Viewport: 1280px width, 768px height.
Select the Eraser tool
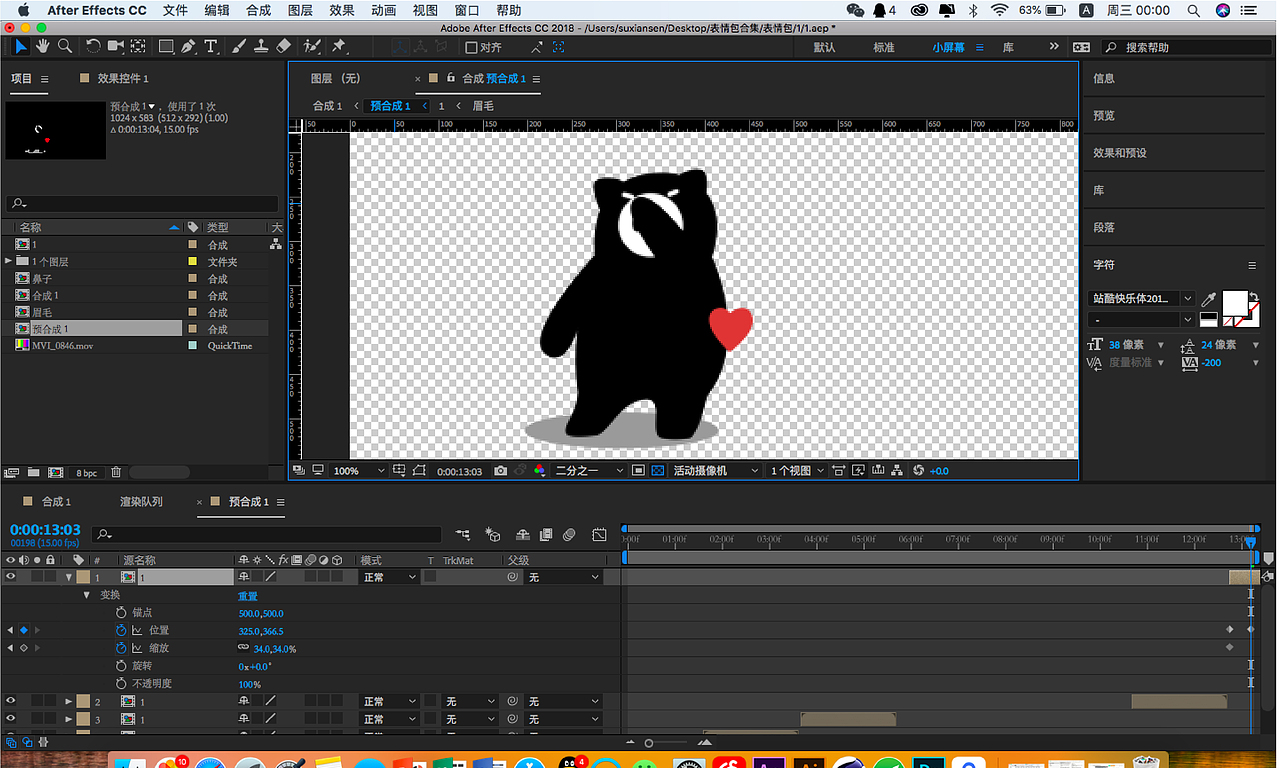pos(283,47)
